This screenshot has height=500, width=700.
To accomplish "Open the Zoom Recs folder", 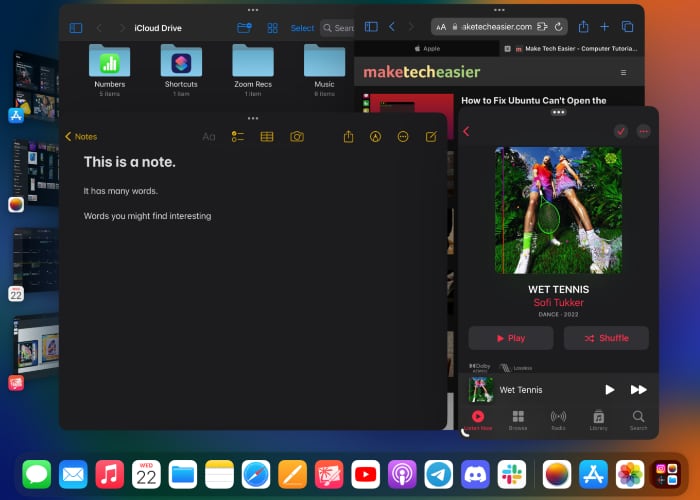I will pyautogui.click(x=253, y=70).
